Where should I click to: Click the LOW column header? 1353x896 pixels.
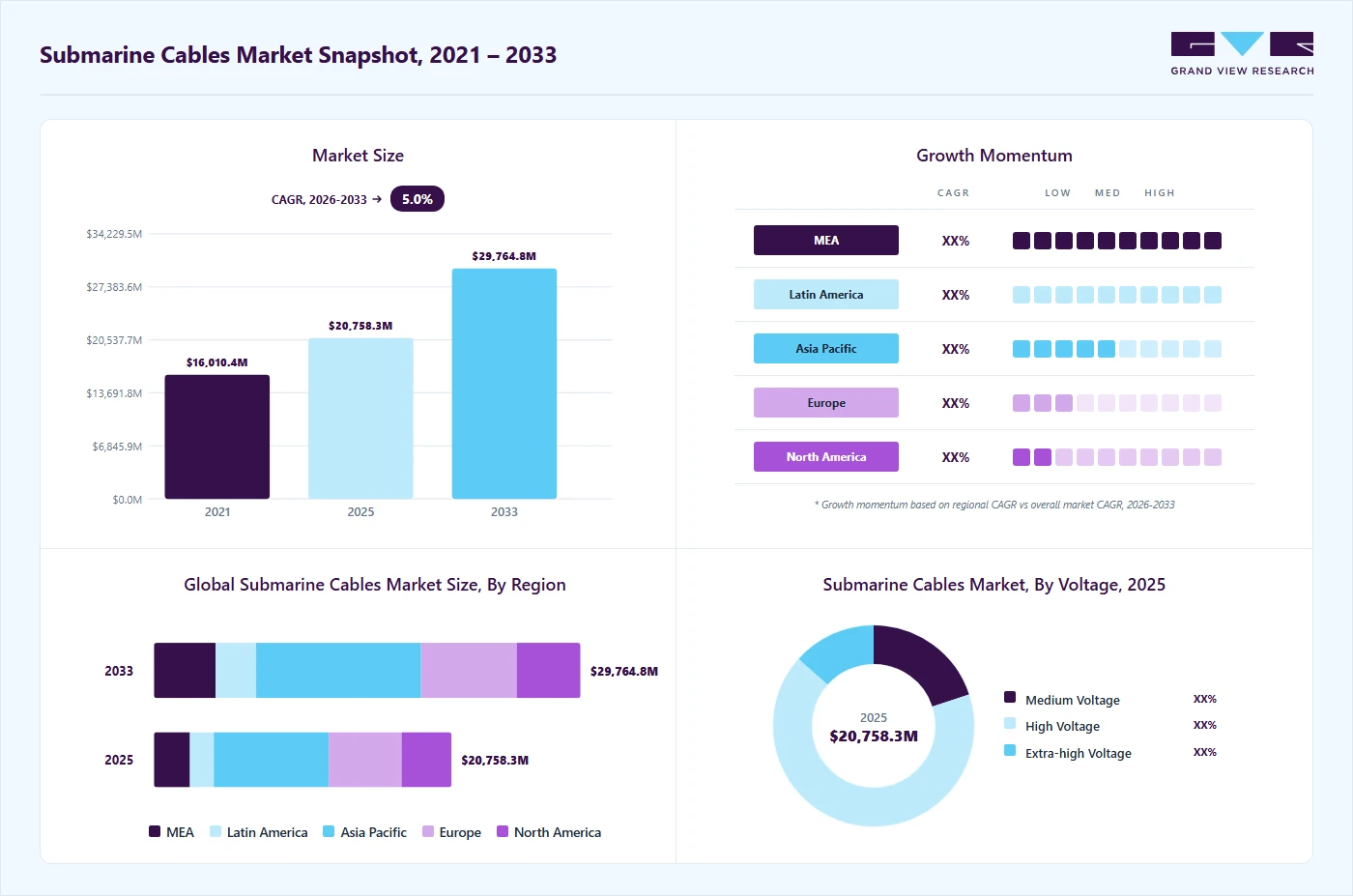click(1057, 193)
